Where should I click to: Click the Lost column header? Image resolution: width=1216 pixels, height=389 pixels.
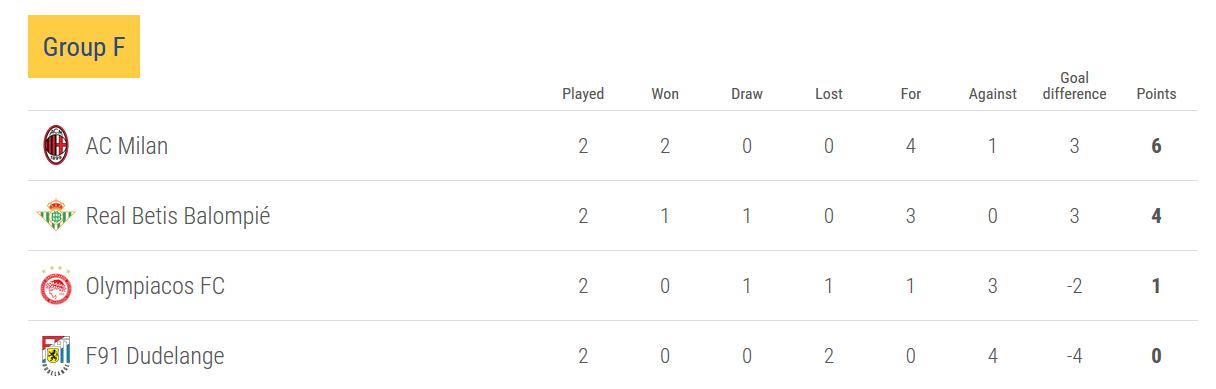click(x=829, y=94)
